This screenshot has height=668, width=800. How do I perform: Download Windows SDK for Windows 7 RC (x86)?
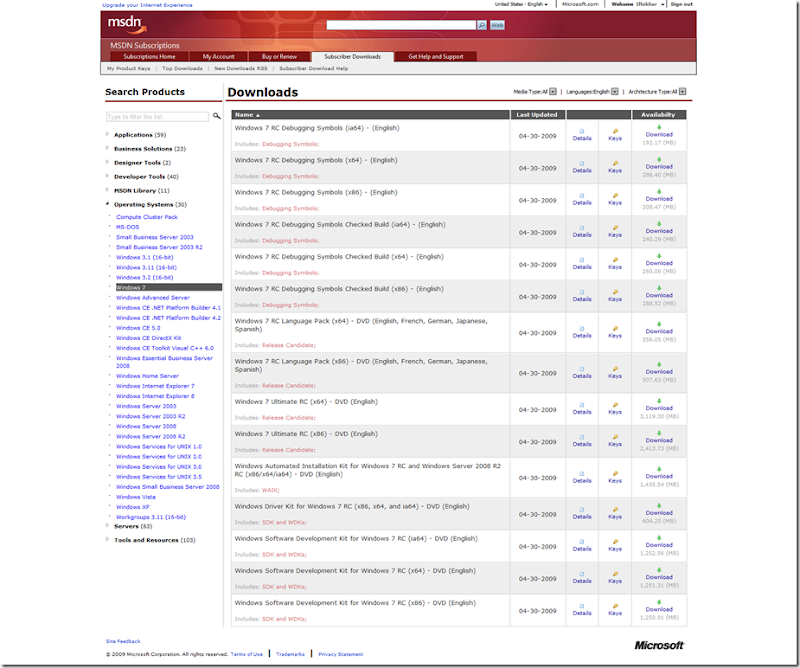tap(659, 606)
